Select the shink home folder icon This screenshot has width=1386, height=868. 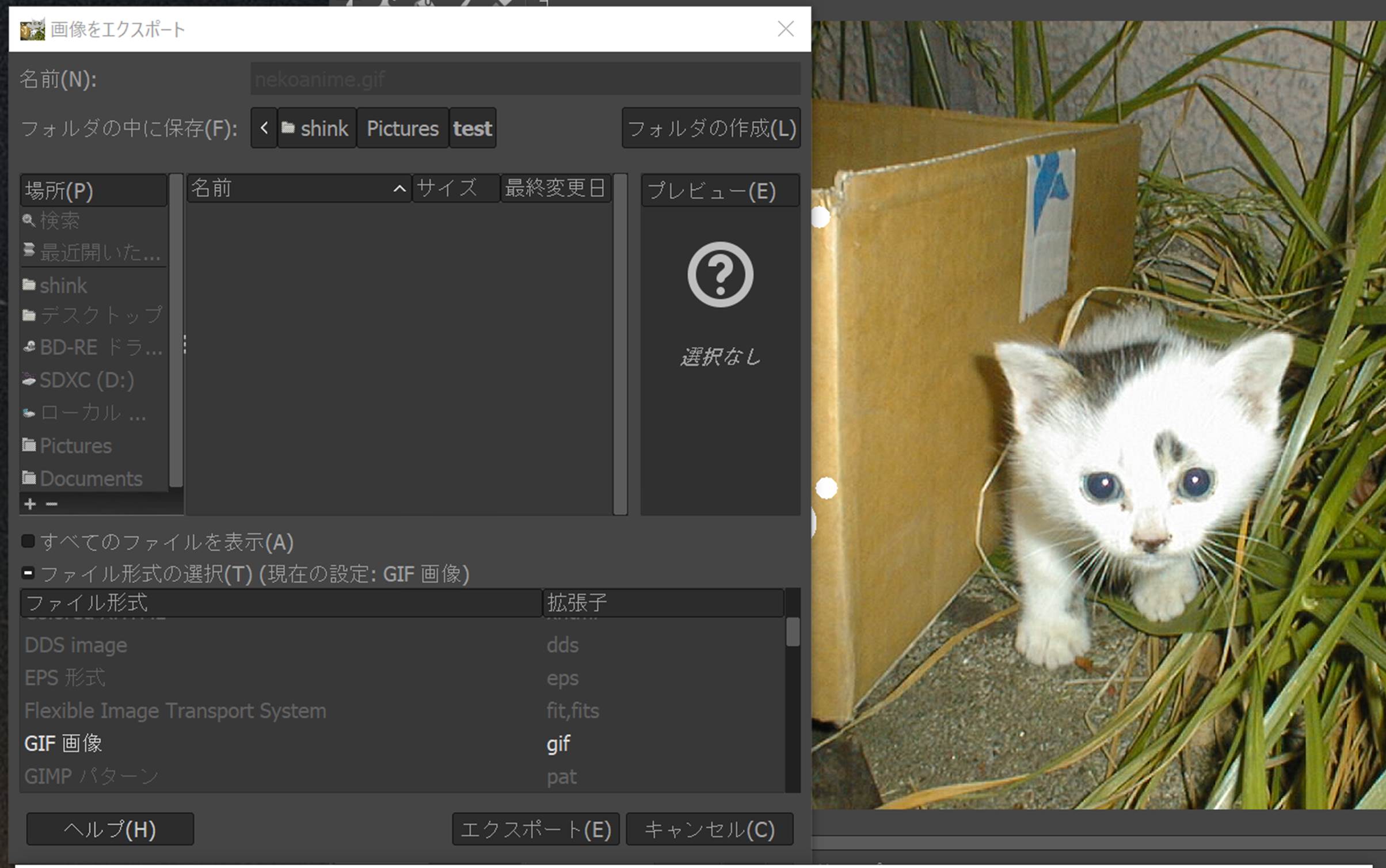(x=29, y=285)
